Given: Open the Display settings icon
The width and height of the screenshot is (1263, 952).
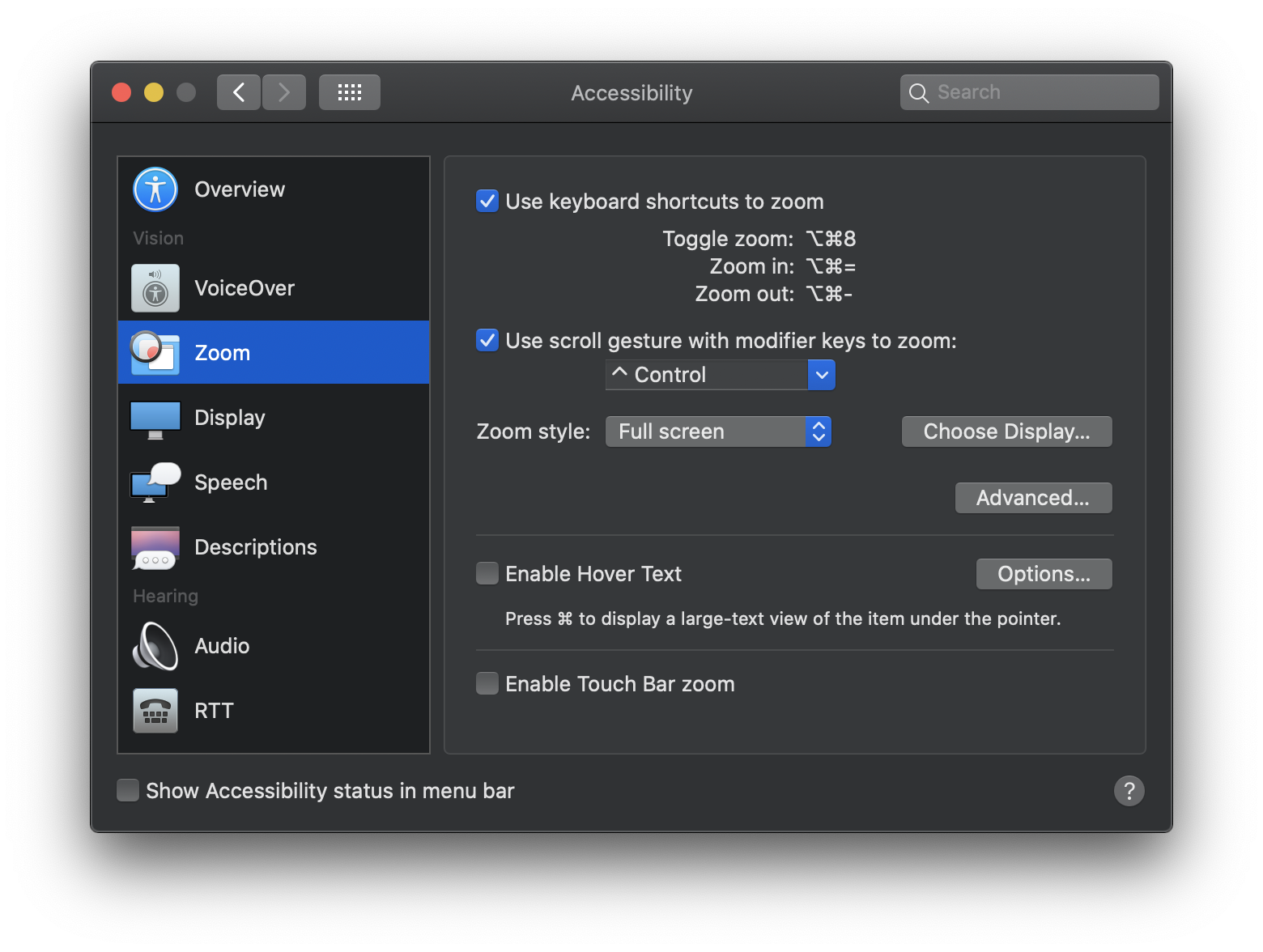Looking at the screenshot, I should point(155,418).
